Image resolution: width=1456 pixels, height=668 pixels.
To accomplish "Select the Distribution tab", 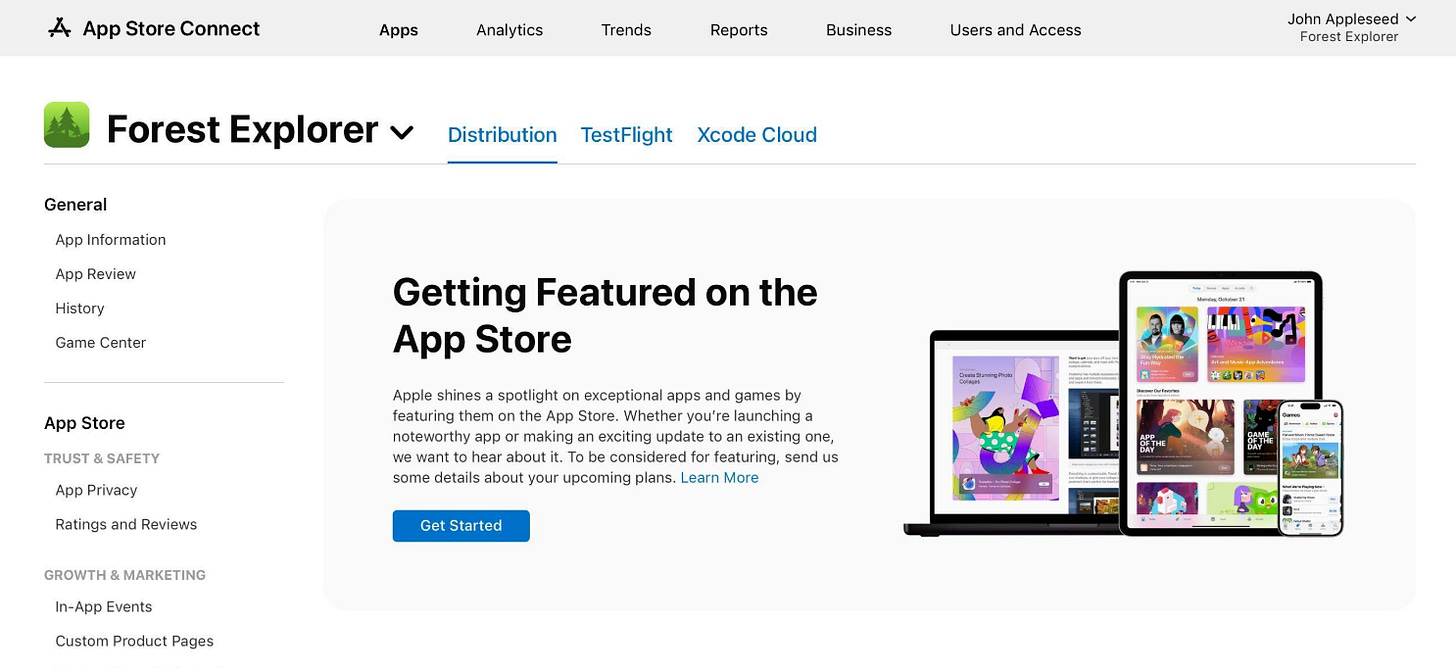I will click(502, 135).
